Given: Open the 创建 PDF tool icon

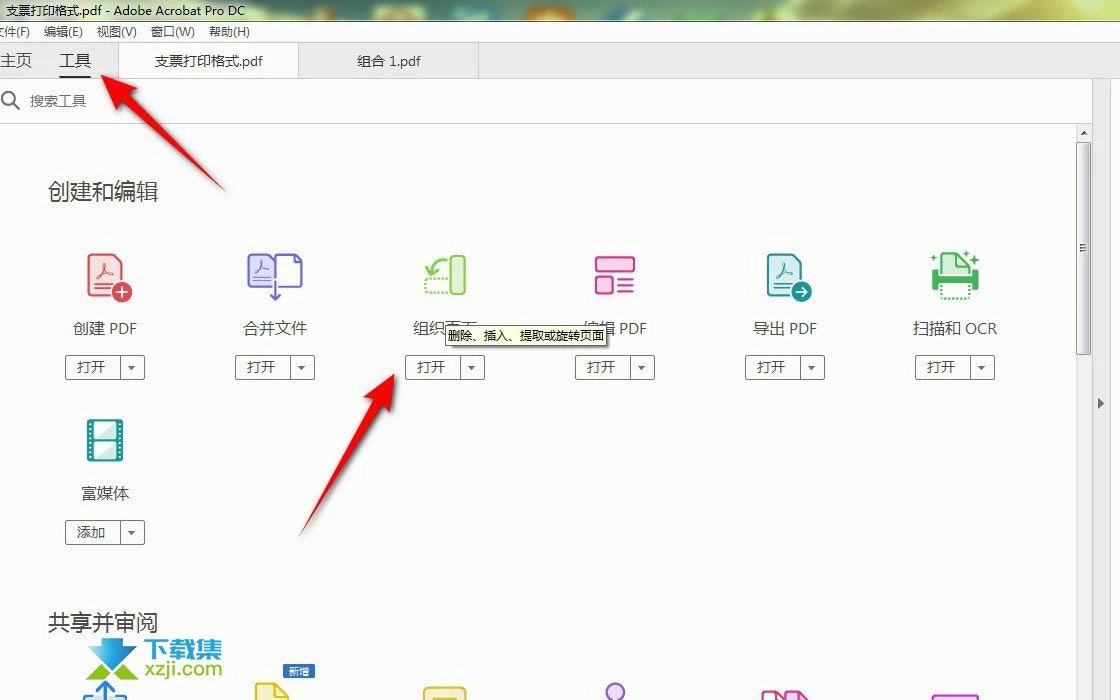Looking at the screenshot, I should tap(105, 275).
